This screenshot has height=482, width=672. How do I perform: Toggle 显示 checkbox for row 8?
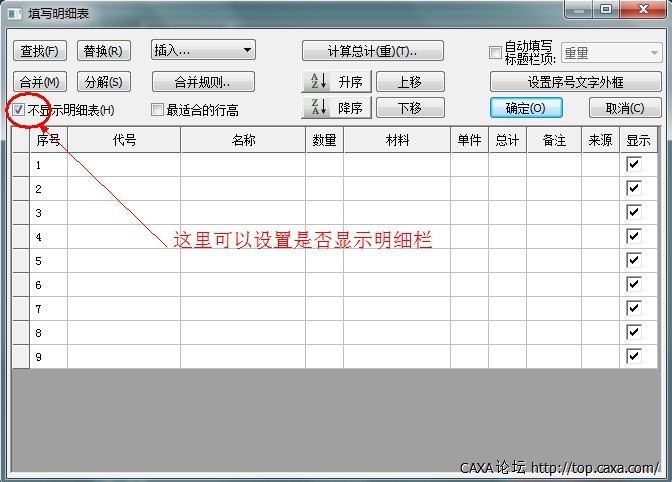coord(634,332)
